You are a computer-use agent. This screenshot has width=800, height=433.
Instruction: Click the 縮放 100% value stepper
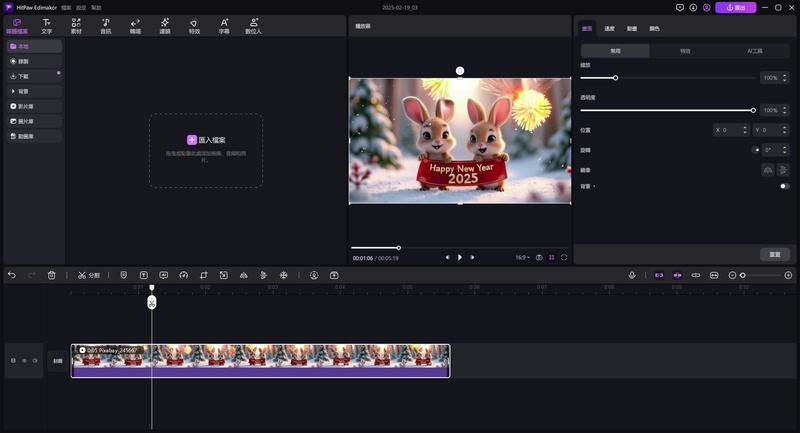coord(774,78)
